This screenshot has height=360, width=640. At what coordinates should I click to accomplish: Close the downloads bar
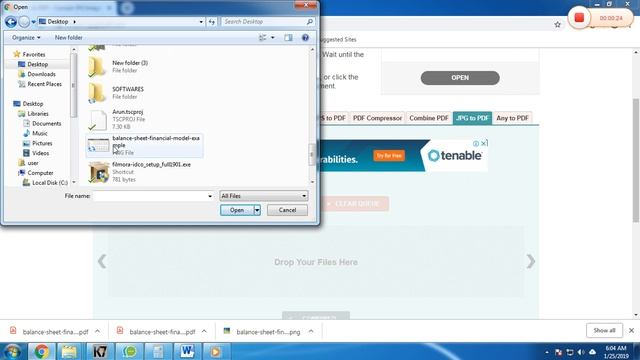click(x=631, y=331)
